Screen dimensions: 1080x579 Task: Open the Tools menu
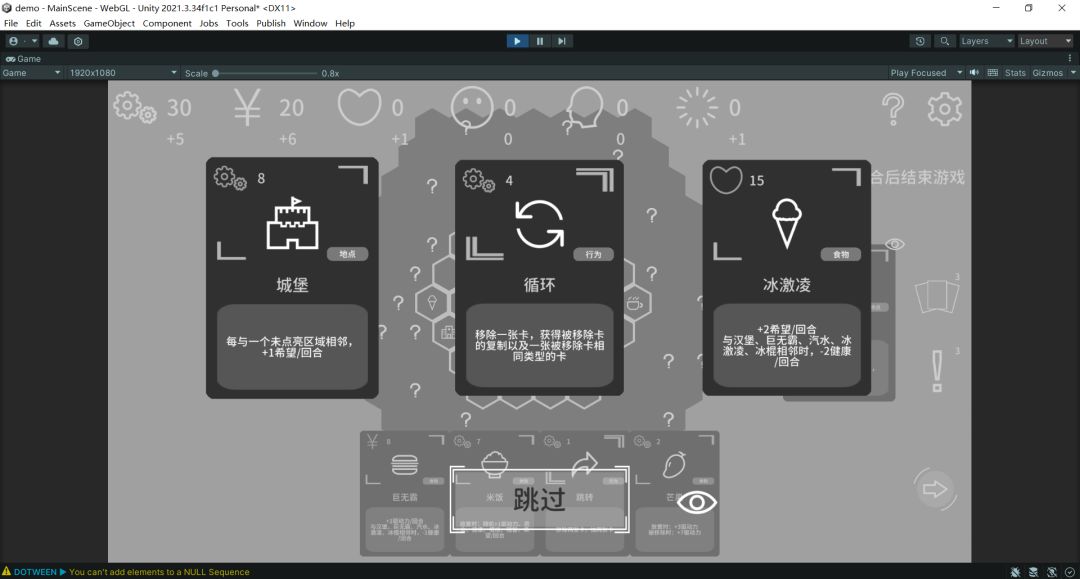click(237, 23)
